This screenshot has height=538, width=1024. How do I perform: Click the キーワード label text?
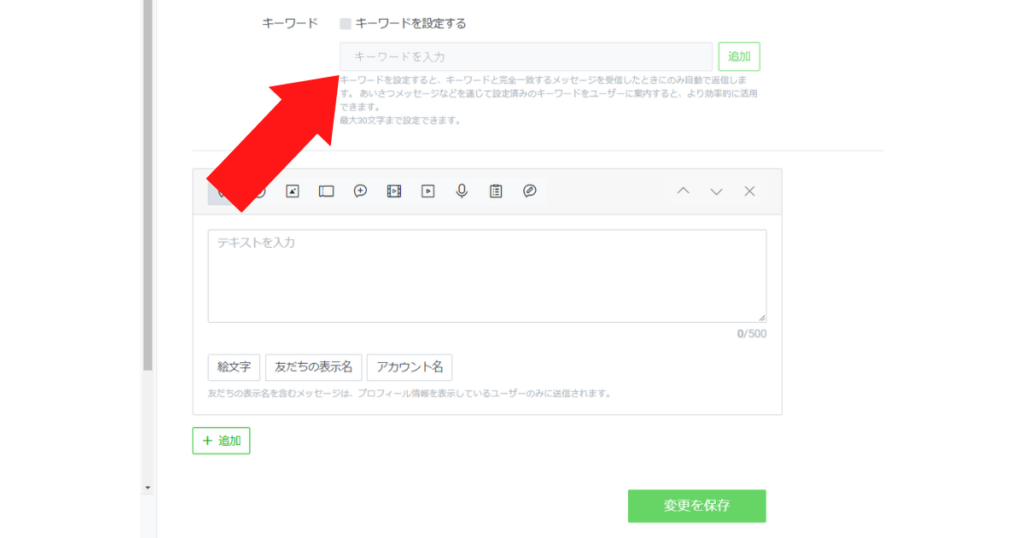pos(290,24)
